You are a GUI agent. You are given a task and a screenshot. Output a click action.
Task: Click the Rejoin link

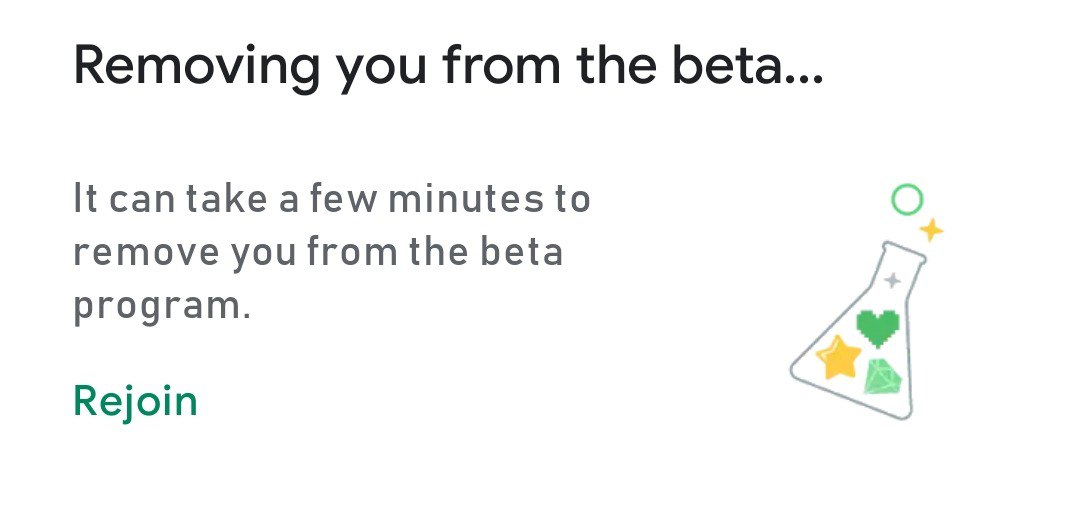point(135,402)
